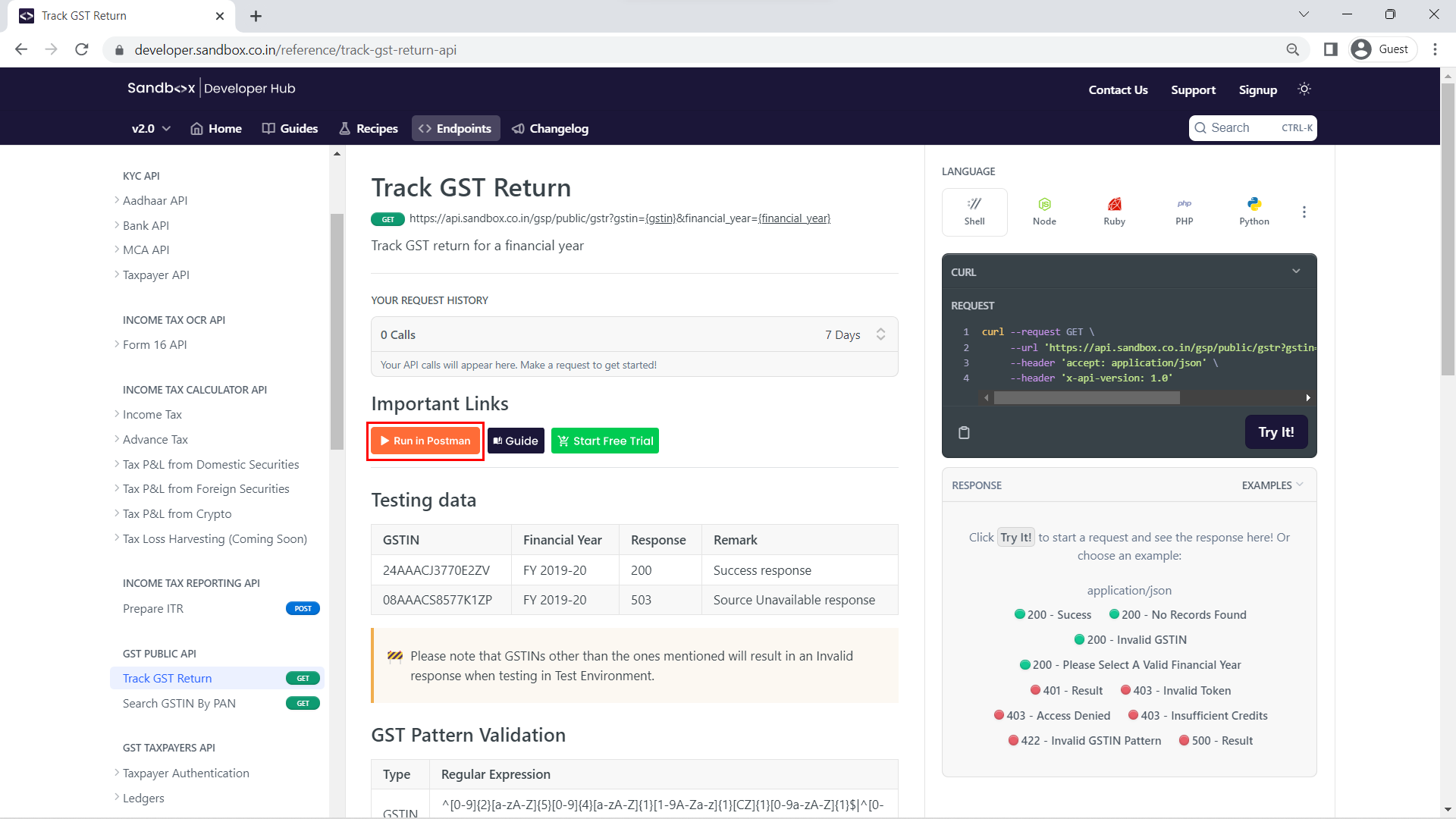Viewport: 1456px width, 819px height.
Task: Select the Python language icon
Action: [x=1254, y=212]
